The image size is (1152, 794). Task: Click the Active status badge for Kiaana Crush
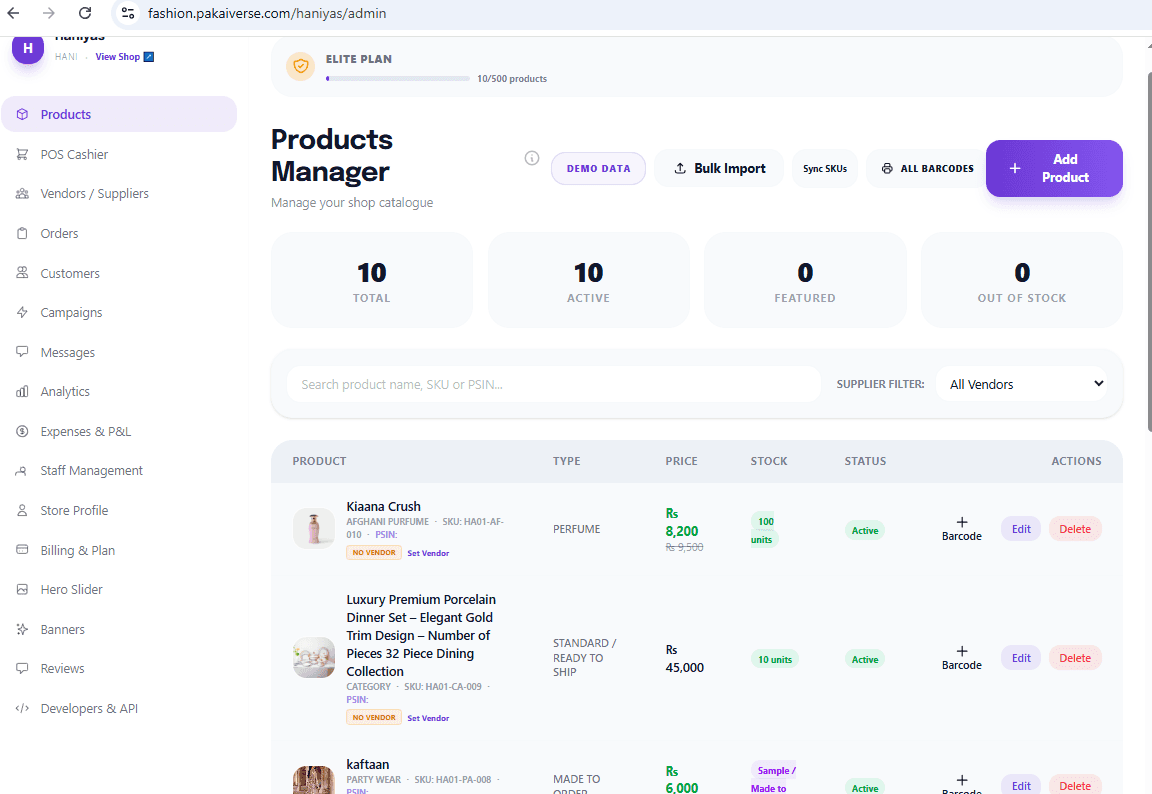pos(865,530)
